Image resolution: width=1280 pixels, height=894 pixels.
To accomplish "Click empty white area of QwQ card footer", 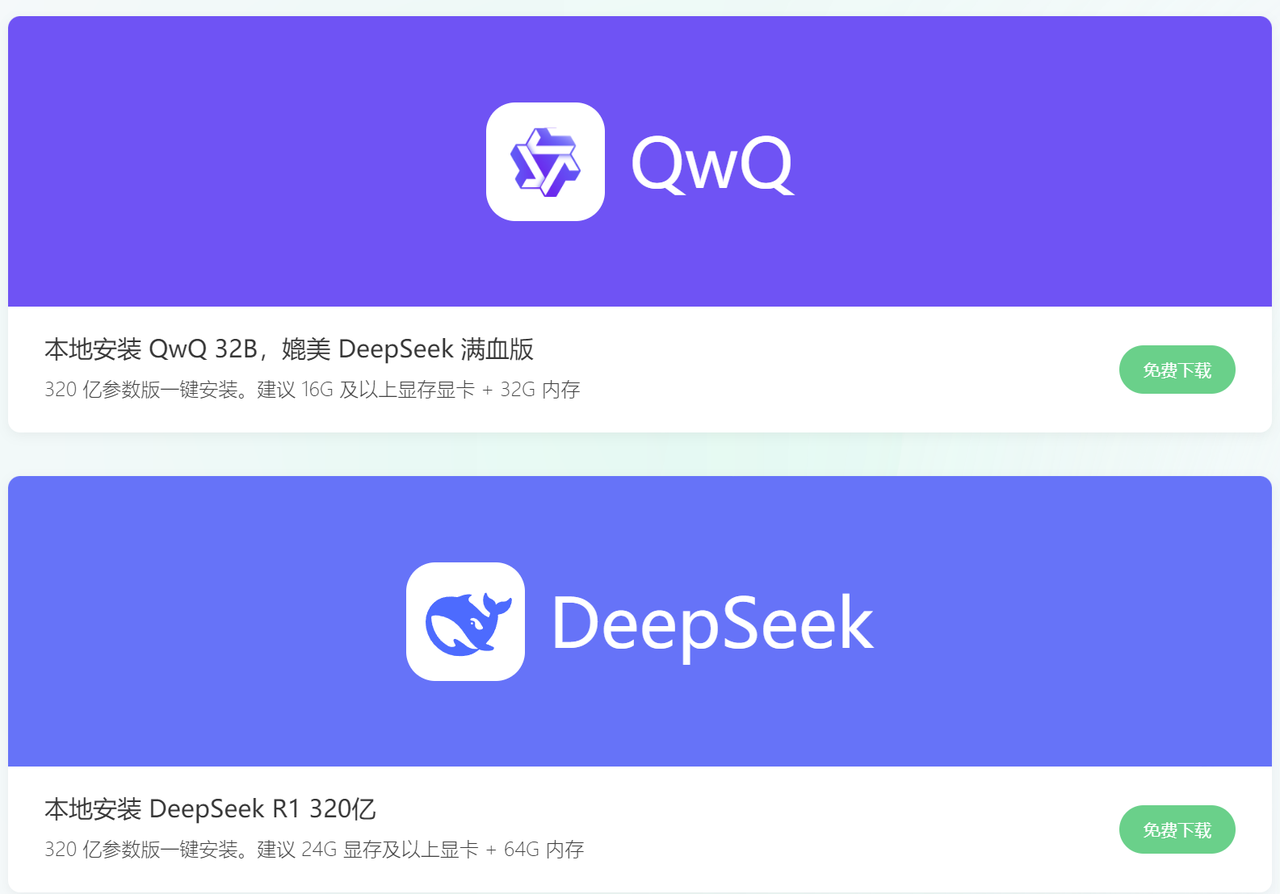I will (850, 370).
